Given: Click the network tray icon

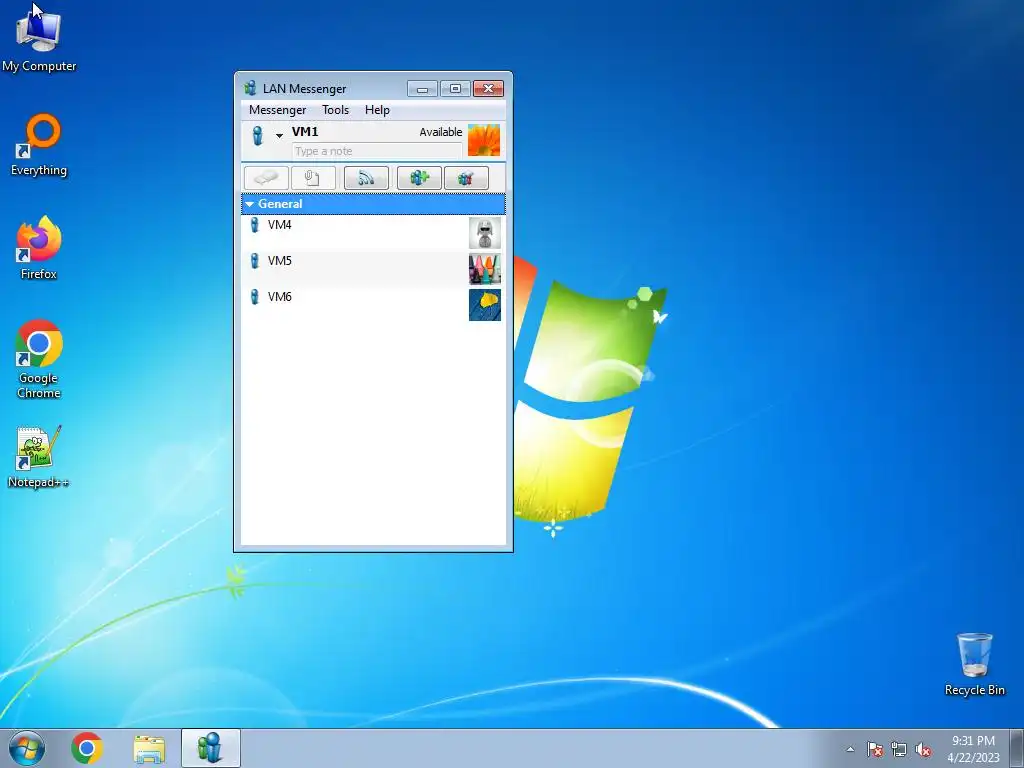Looking at the screenshot, I should [x=899, y=749].
